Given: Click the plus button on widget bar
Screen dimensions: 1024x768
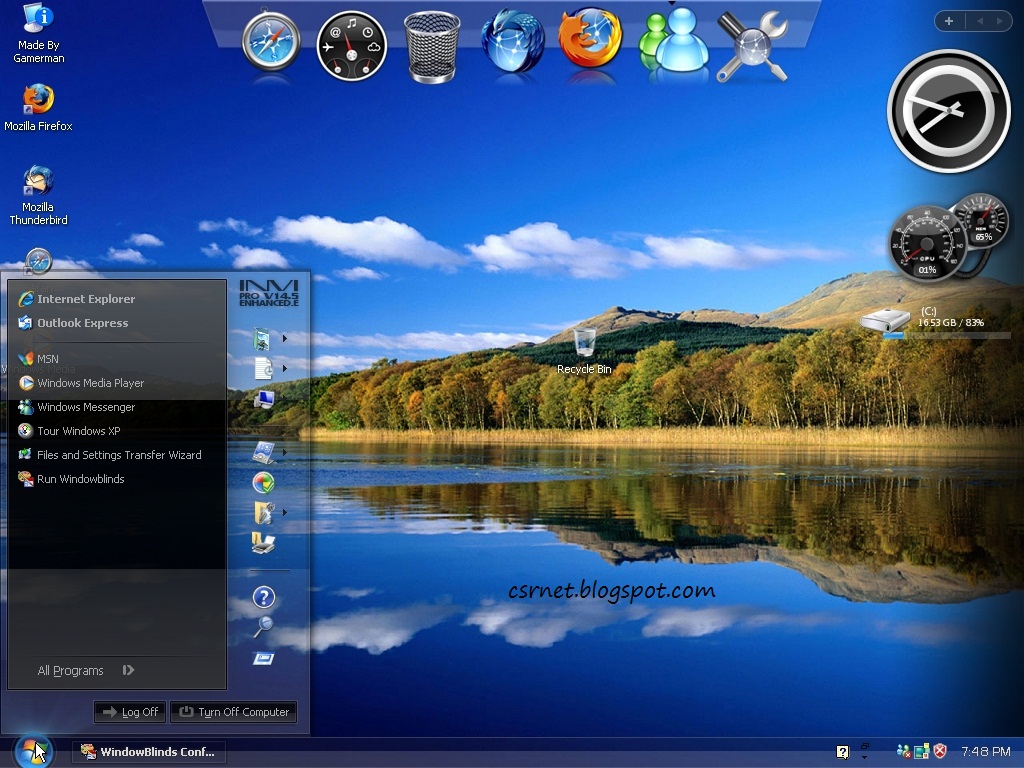Looking at the screenshot, I should click(949, 21).
